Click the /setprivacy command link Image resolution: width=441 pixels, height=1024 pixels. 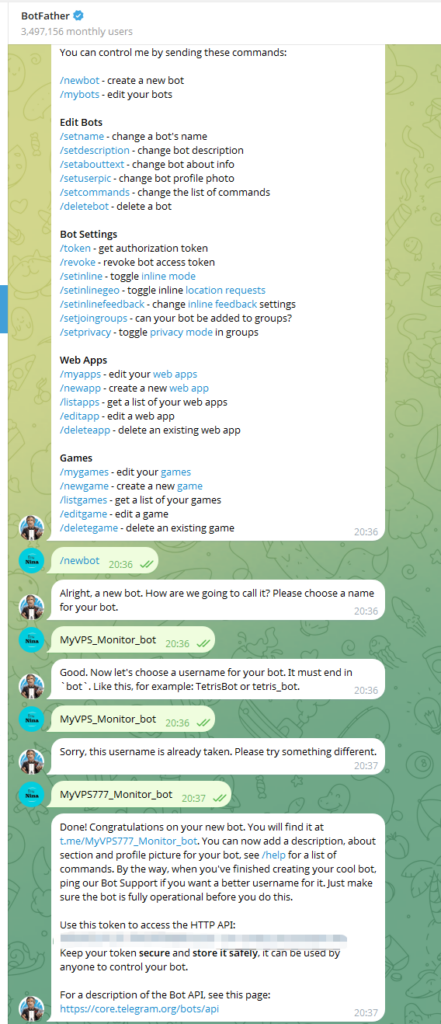[x=85, y=332]
